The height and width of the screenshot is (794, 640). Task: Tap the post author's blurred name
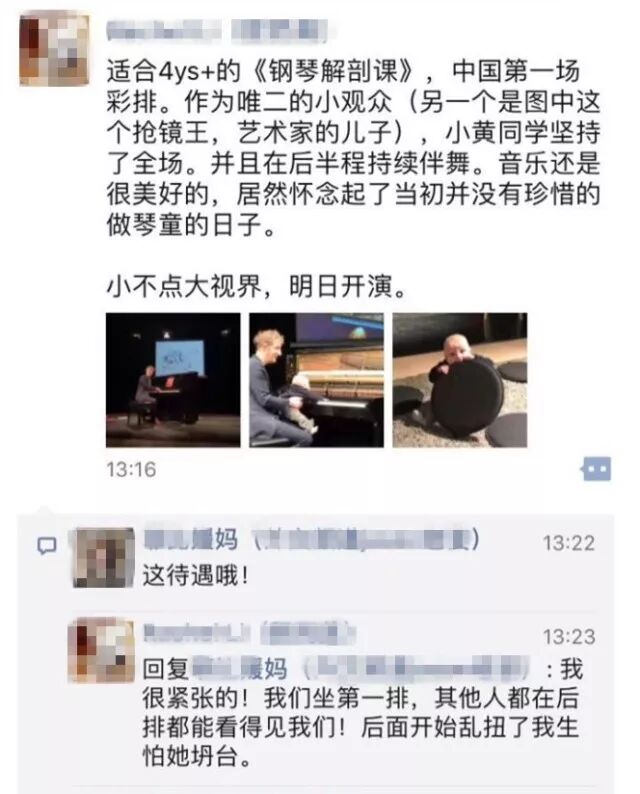[164, 30]
